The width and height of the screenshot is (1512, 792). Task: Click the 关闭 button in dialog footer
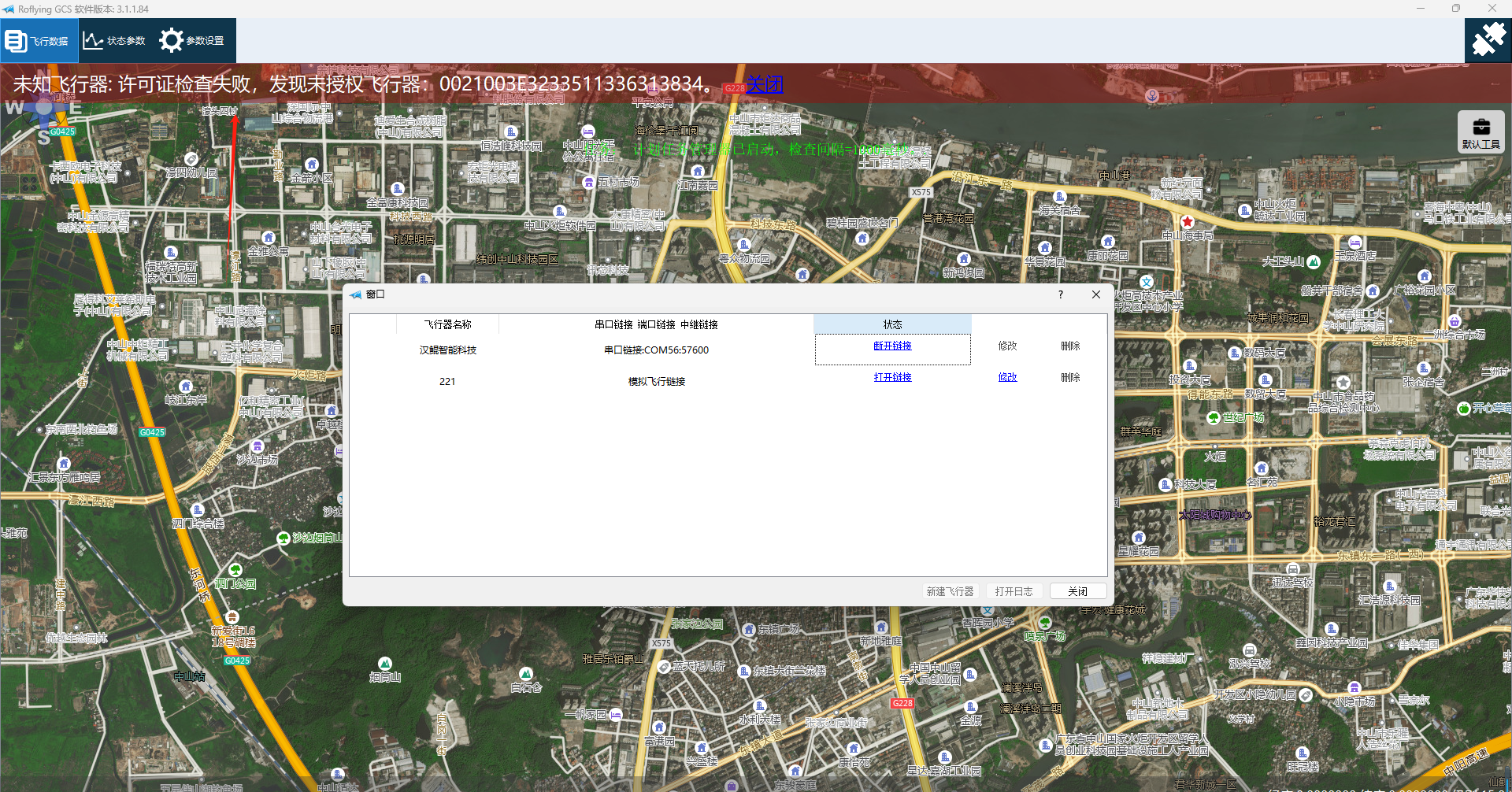pyautogui.click(x=1077, y=591)
